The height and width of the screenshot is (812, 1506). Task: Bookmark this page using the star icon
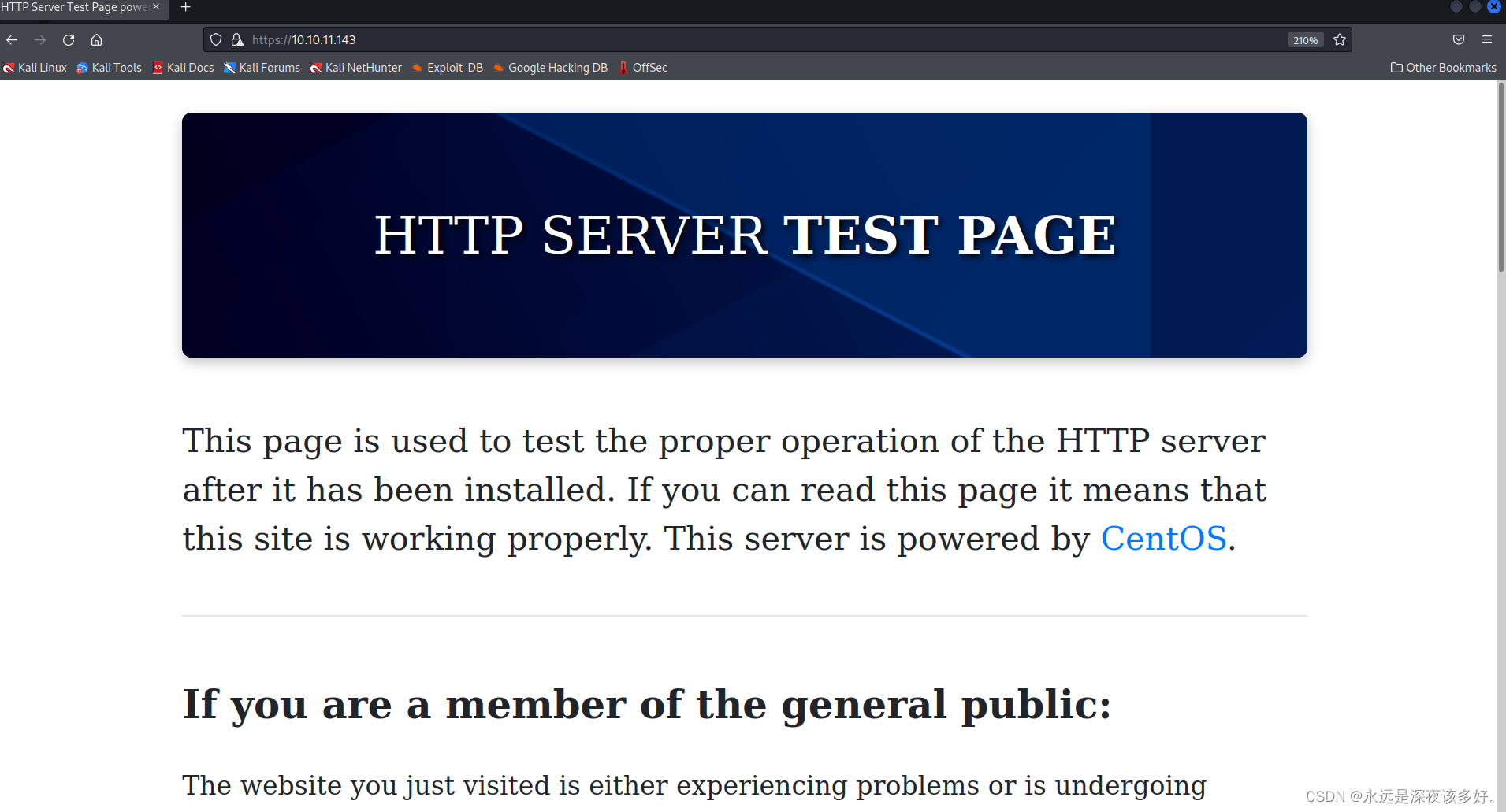(1339, 39)
